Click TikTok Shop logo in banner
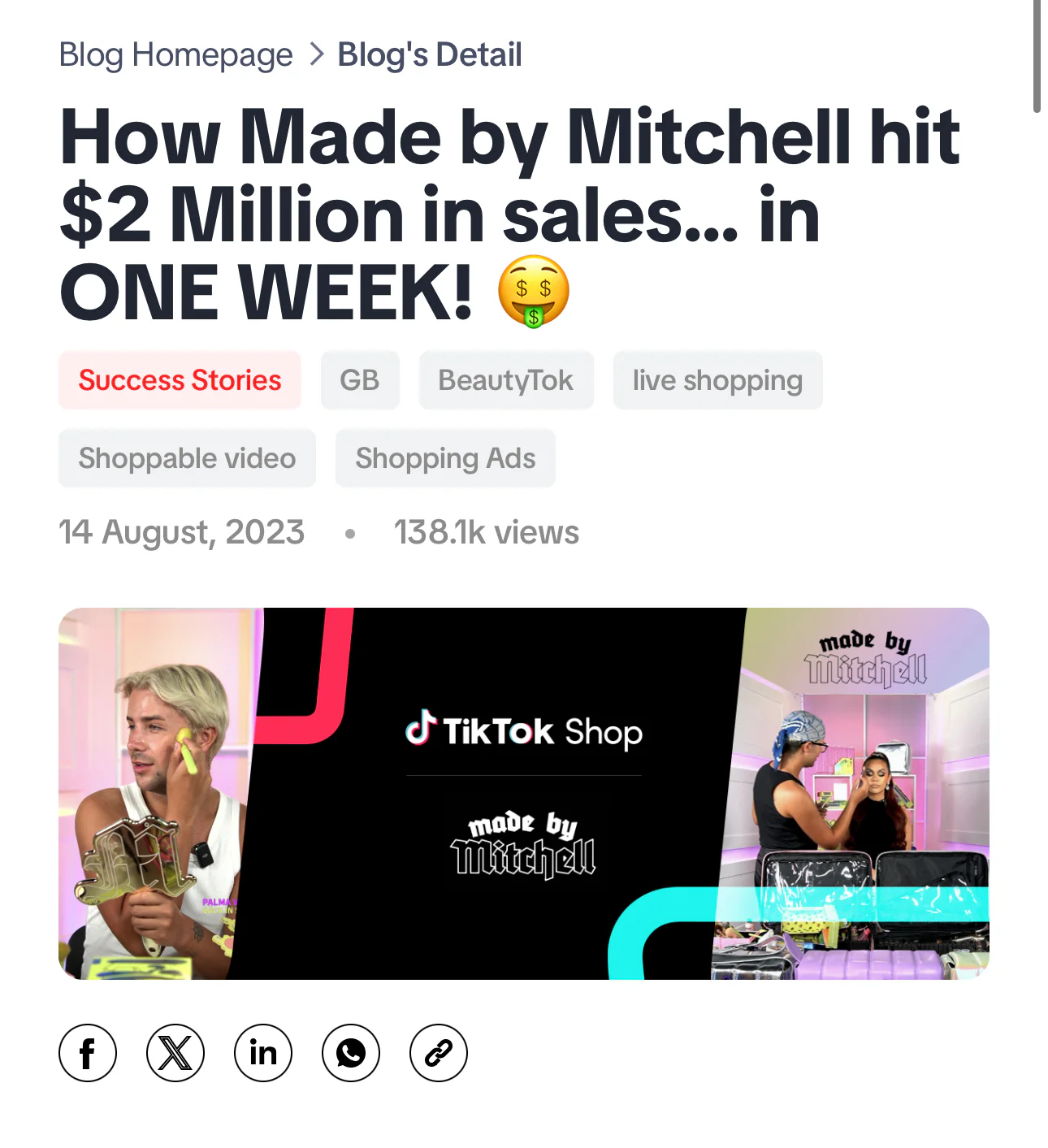The height and width of the screenshot is (1148, 1048). click(524, 730)
